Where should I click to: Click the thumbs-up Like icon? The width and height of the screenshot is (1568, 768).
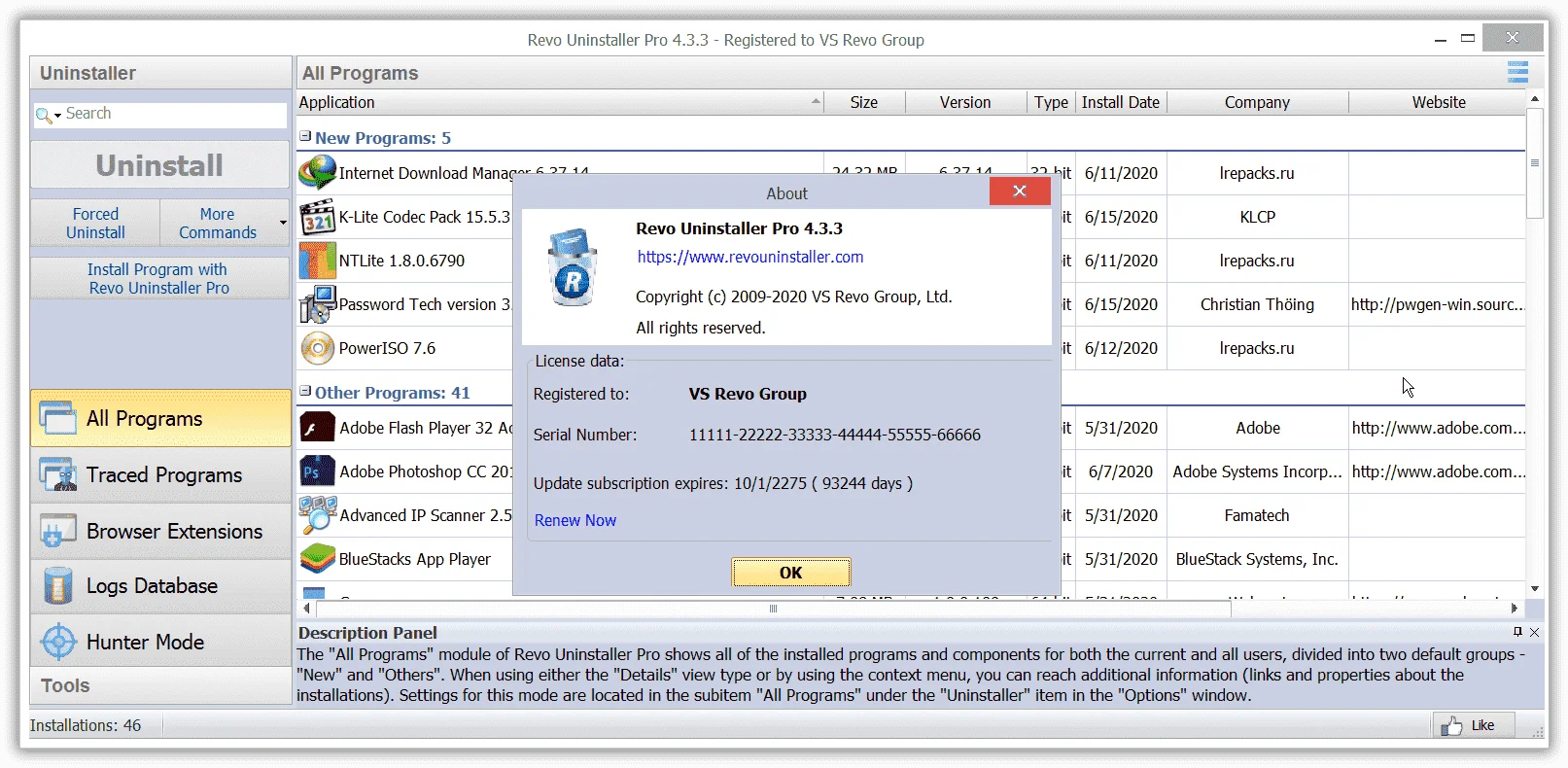(1451, 725)
